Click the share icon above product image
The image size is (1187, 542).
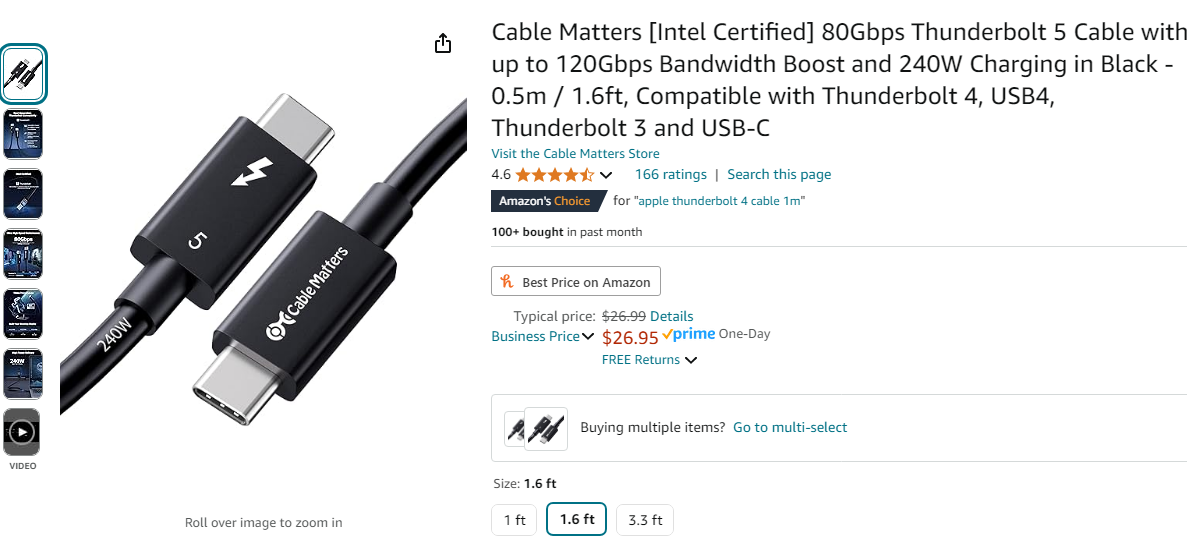(443, 43)
